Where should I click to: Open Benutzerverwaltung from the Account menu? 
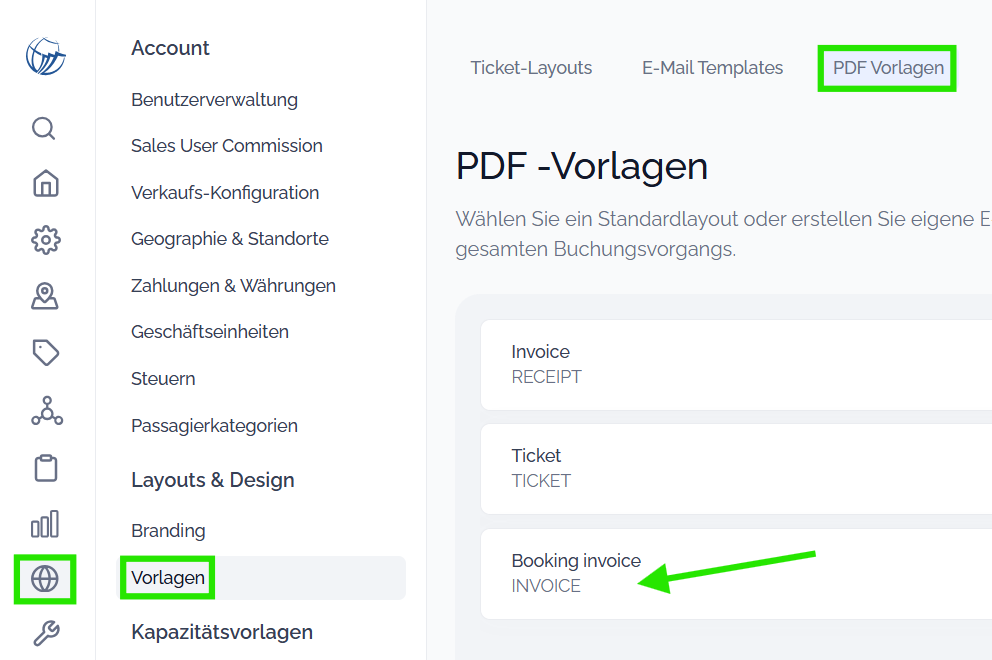click(x=214, y=99)
